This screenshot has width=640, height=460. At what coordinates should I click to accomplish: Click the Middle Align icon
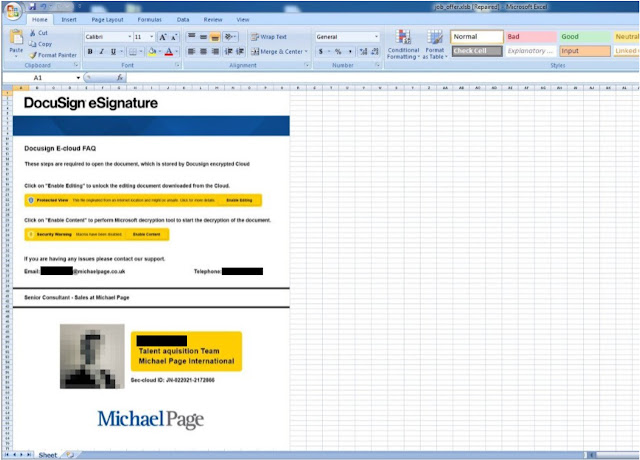coord(203,37)
